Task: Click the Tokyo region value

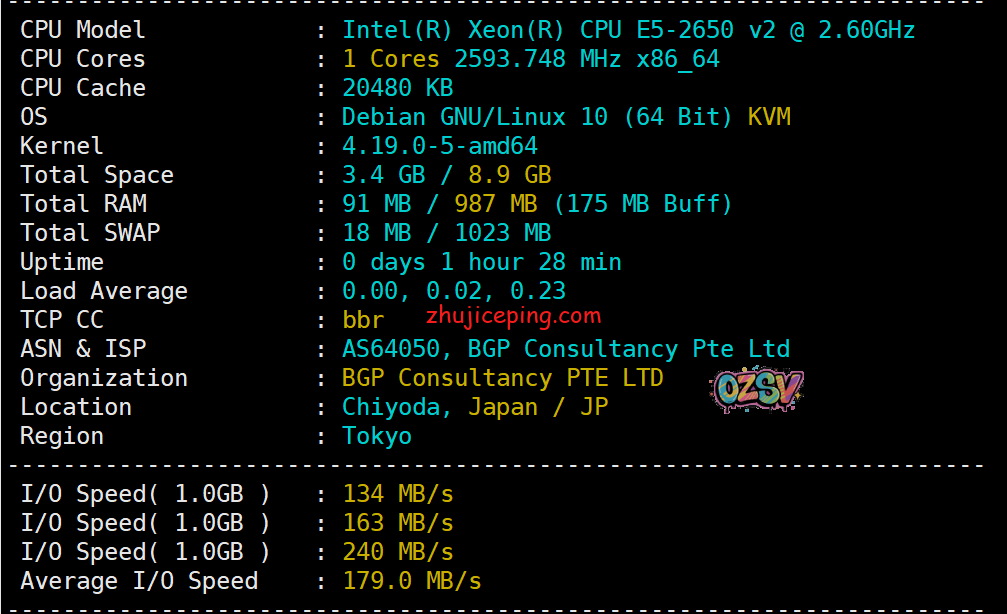Action: (x=377, y=437)
